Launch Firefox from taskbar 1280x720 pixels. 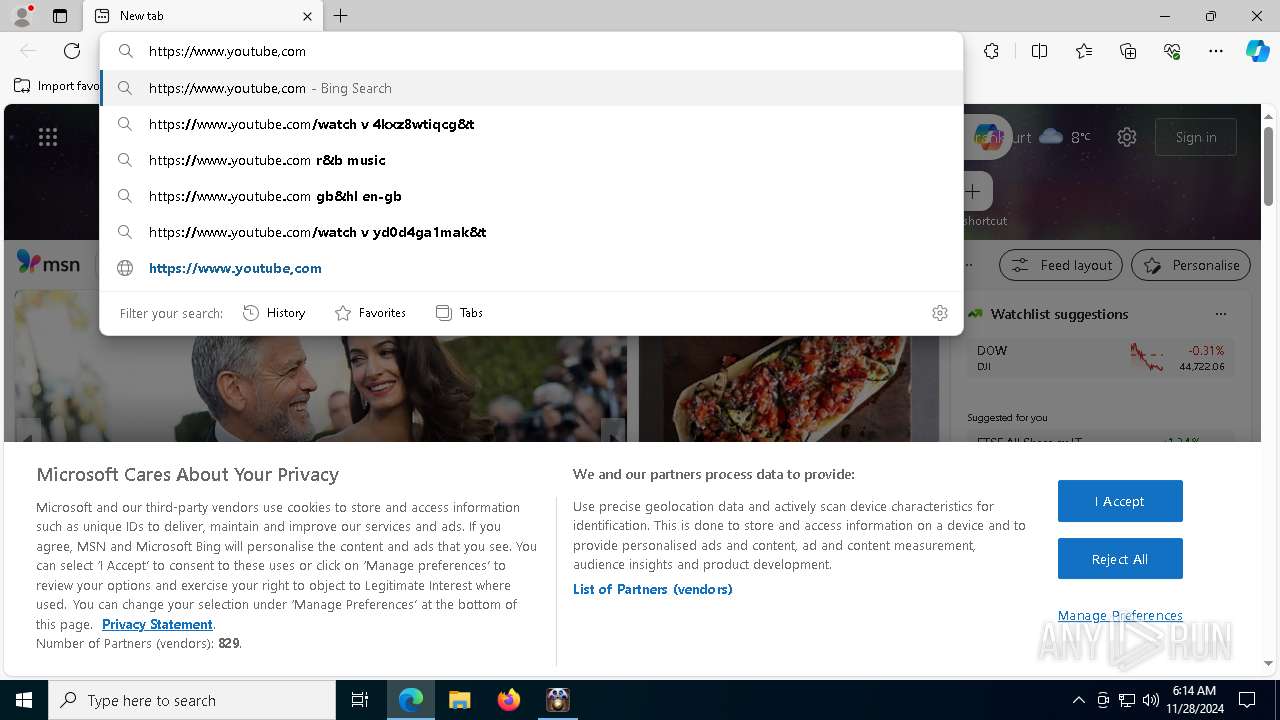pos(508,700)
